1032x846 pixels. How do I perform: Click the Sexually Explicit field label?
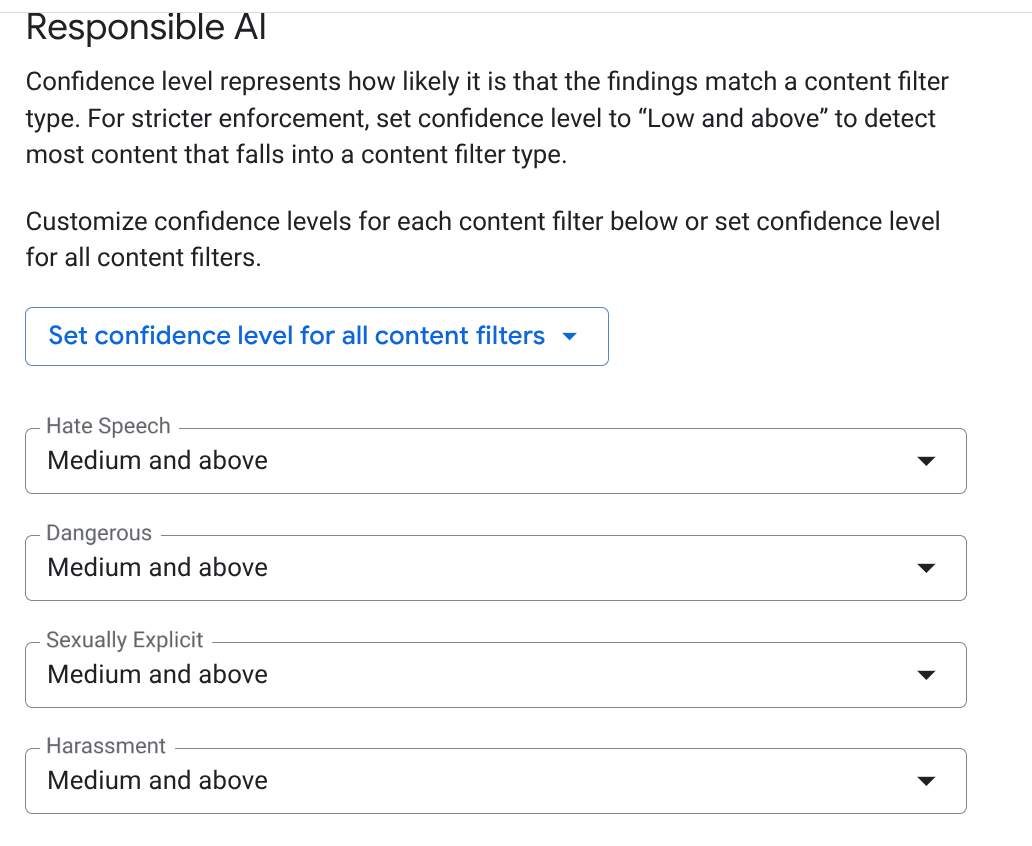point(125,640)
